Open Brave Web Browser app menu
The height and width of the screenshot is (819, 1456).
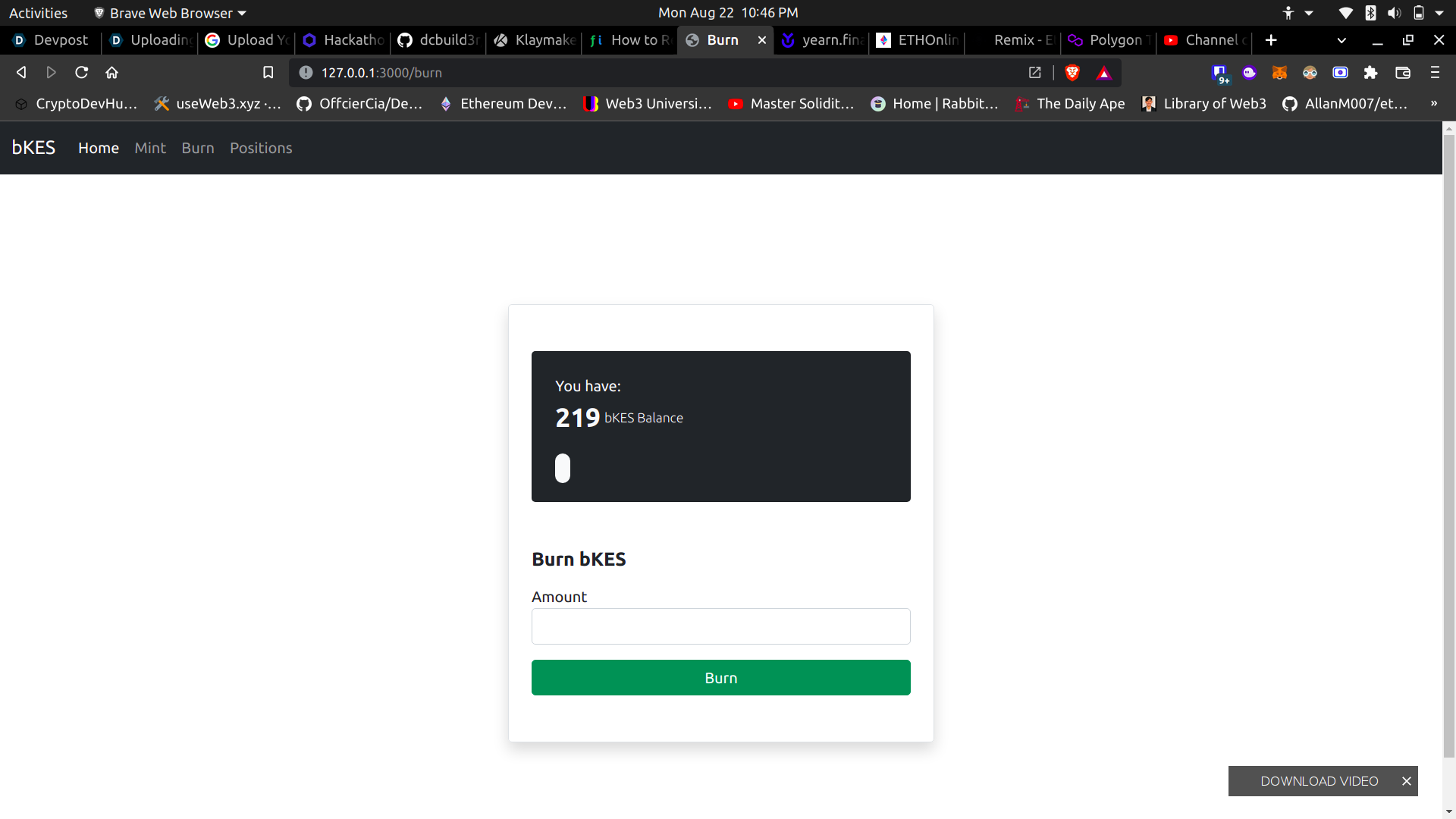tap(171, 13)
